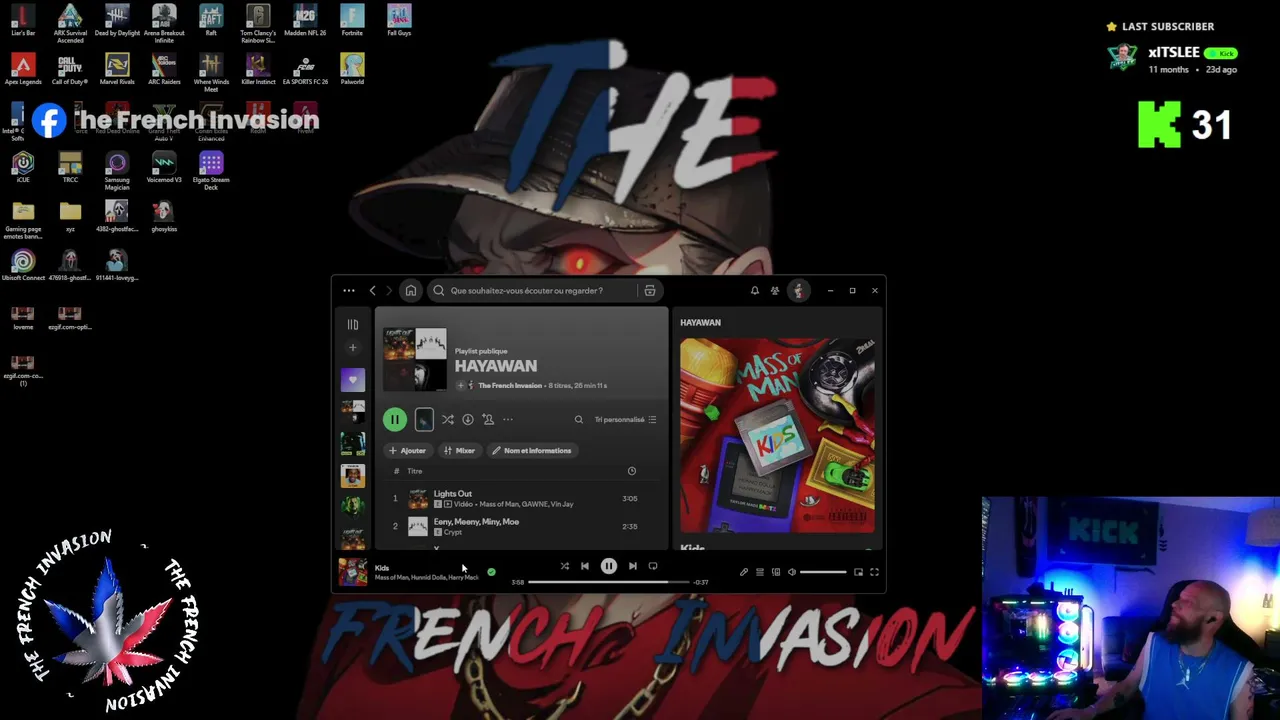
Task: Open Friend Activity in Spotify
Action: click(775, 291)
